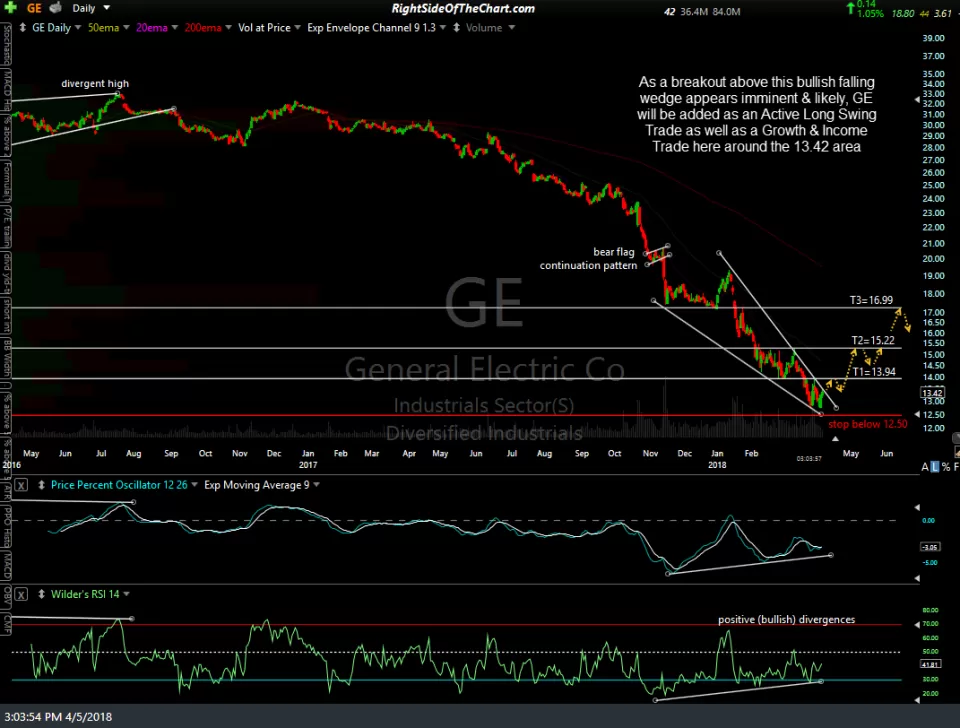This screenshot has width=960, height=728.
Task: Toggle the A arithmetic scale button
Action: (x=924, y=467)
